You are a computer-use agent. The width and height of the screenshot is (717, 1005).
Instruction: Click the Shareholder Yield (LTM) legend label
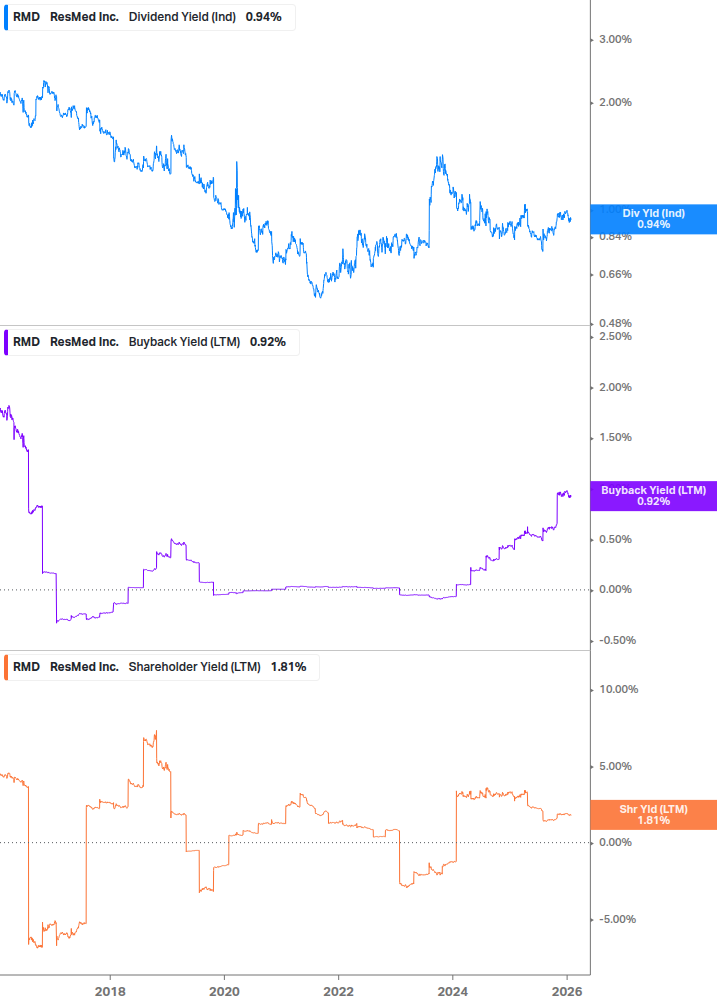[195, 667]
